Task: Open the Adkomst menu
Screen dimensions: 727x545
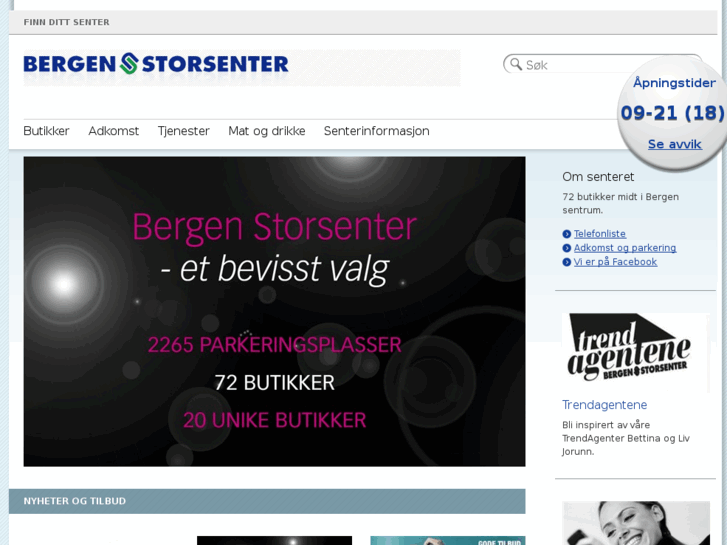Action: [x=114, y=131]
